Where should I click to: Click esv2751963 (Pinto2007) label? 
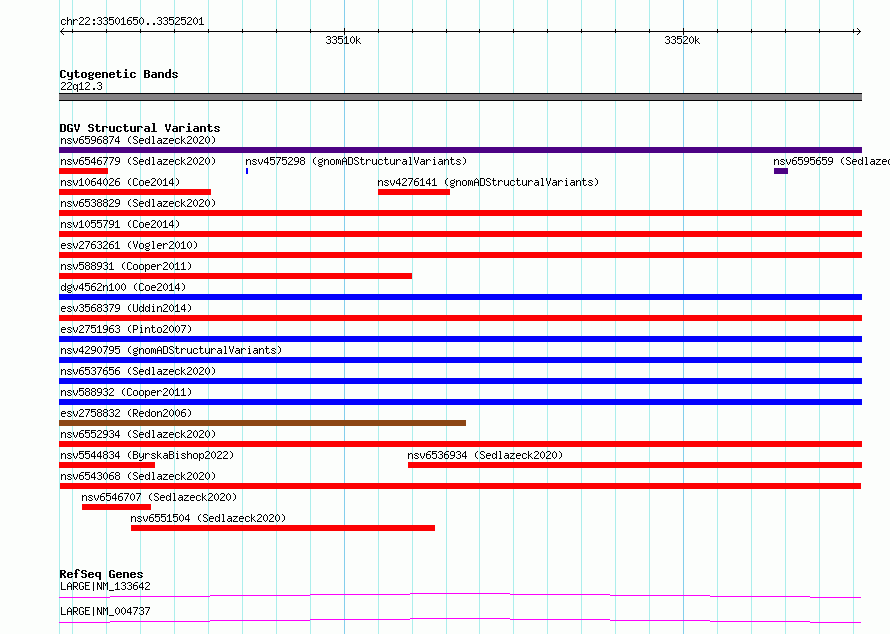[x=126, y=329]
